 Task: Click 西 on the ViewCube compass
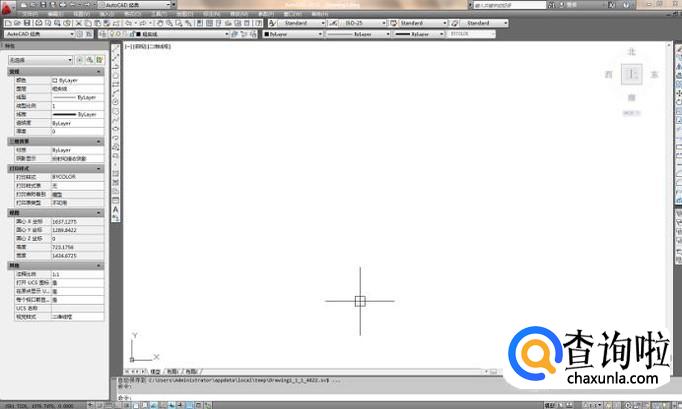pyautogui.click(x=608, y=75)
